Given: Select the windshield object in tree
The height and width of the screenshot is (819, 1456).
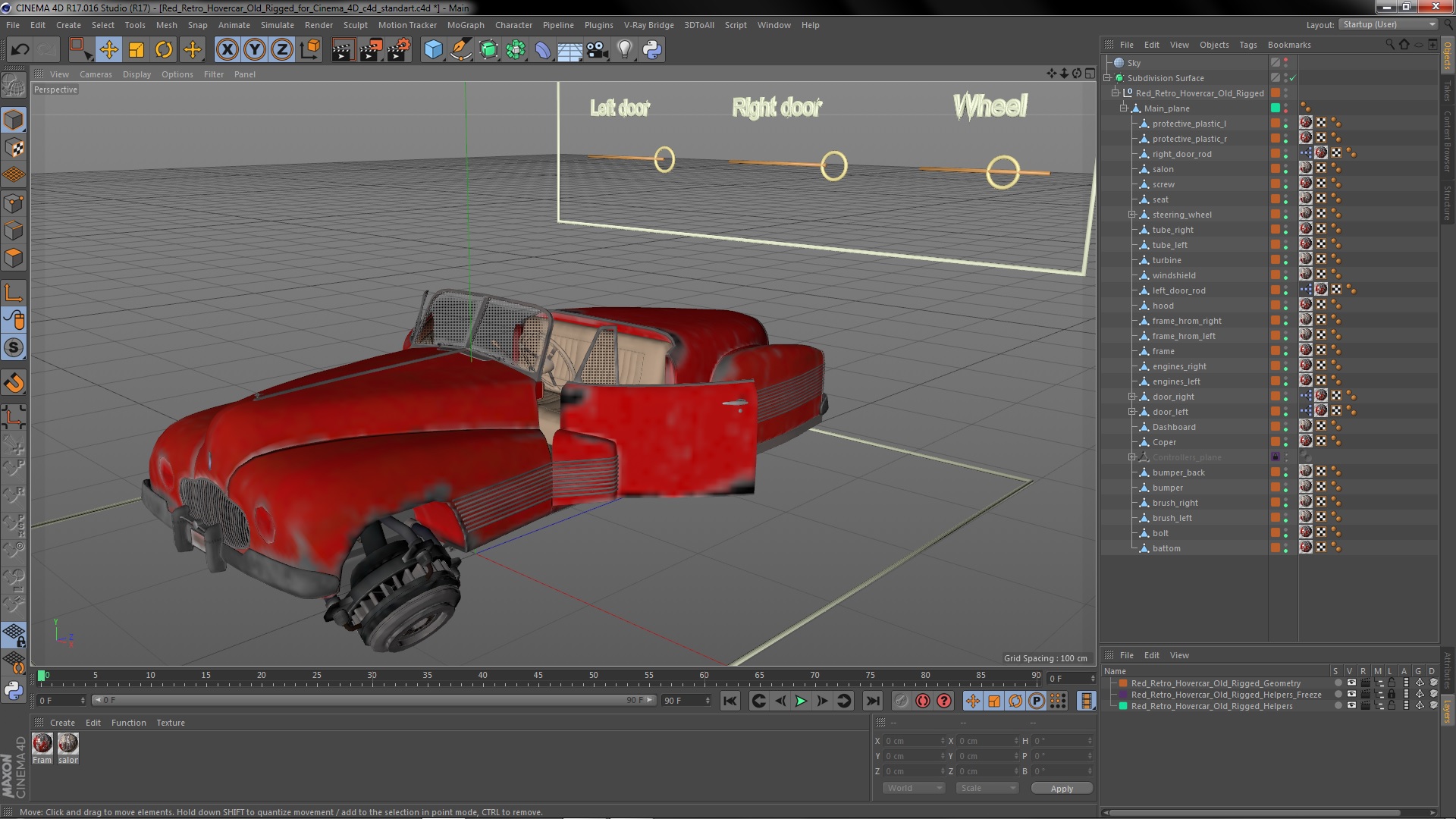Looking at the screenshot, I should tap(1173, 275).
